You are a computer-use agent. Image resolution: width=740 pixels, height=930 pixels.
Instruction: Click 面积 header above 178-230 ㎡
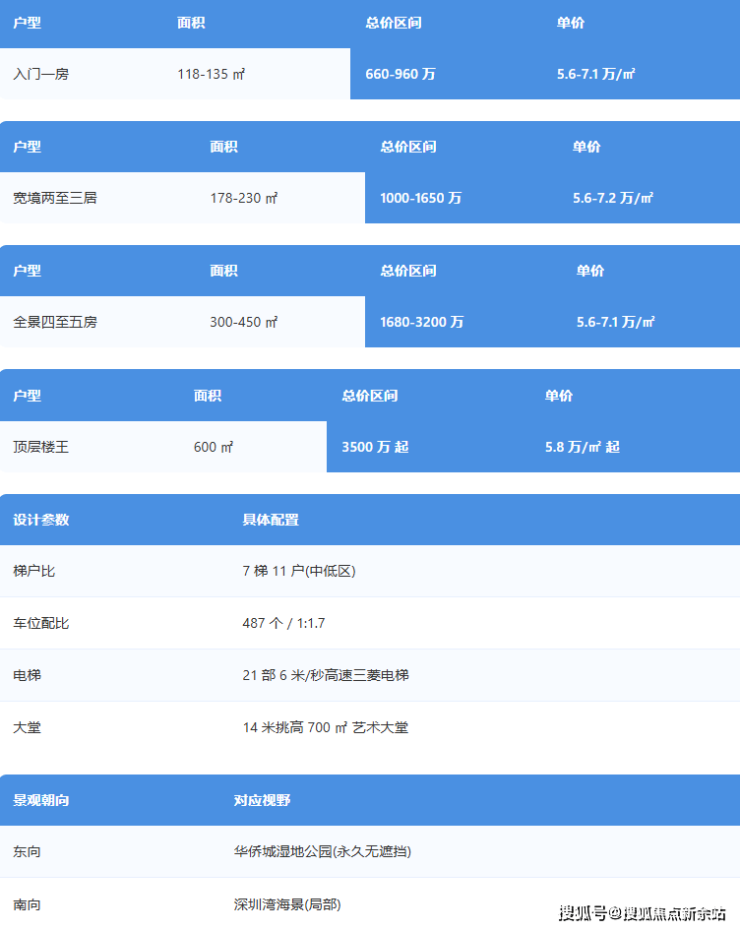[x=224, y=147]
